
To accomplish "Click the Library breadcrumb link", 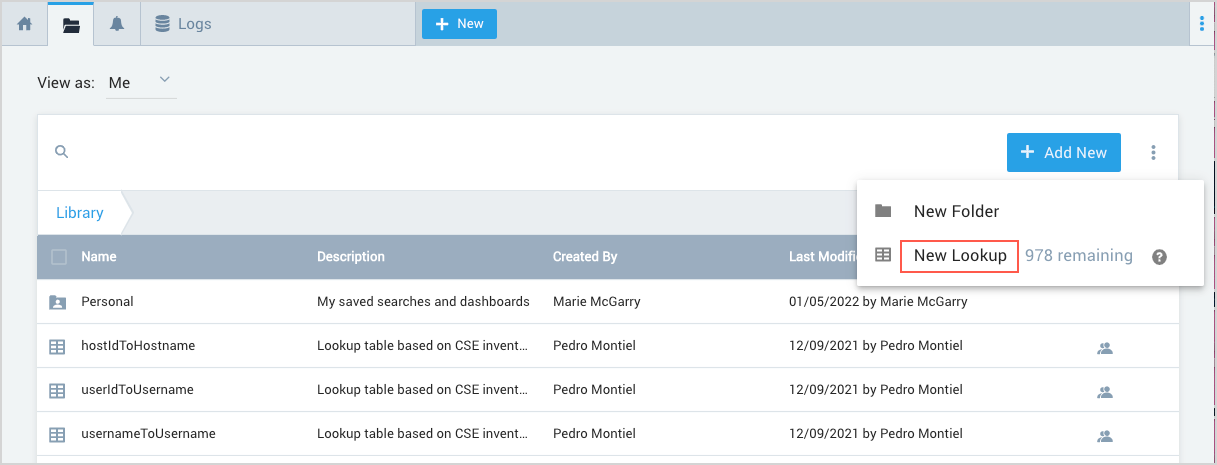I will 80,213.
